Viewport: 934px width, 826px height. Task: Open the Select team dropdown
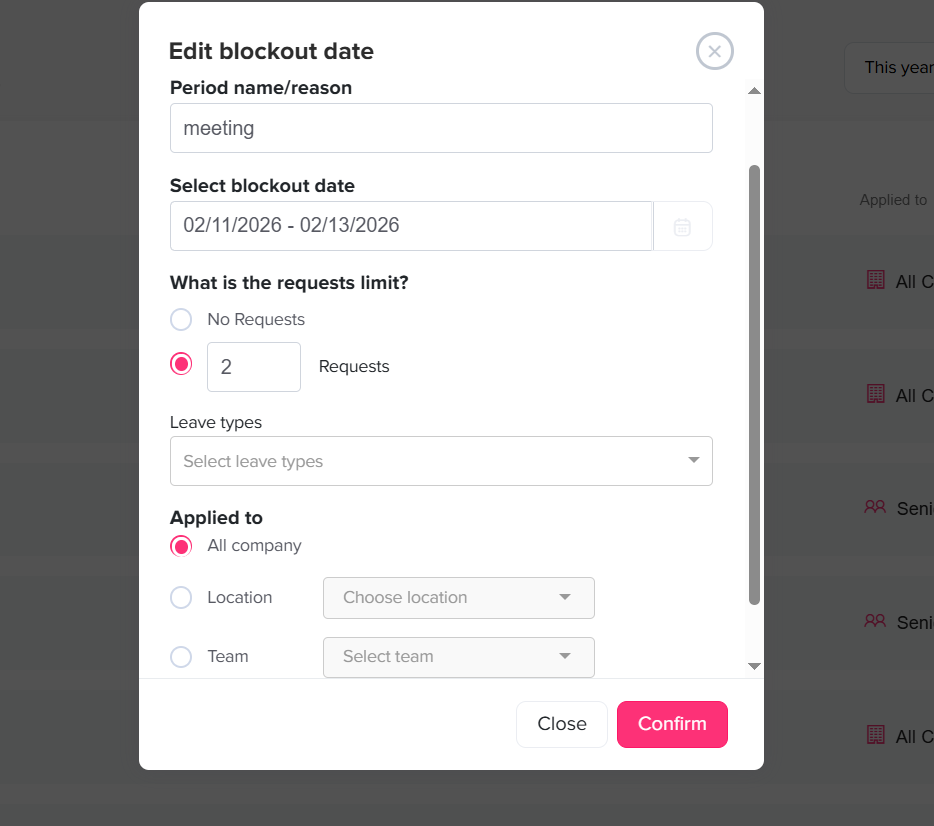[458, 657]
